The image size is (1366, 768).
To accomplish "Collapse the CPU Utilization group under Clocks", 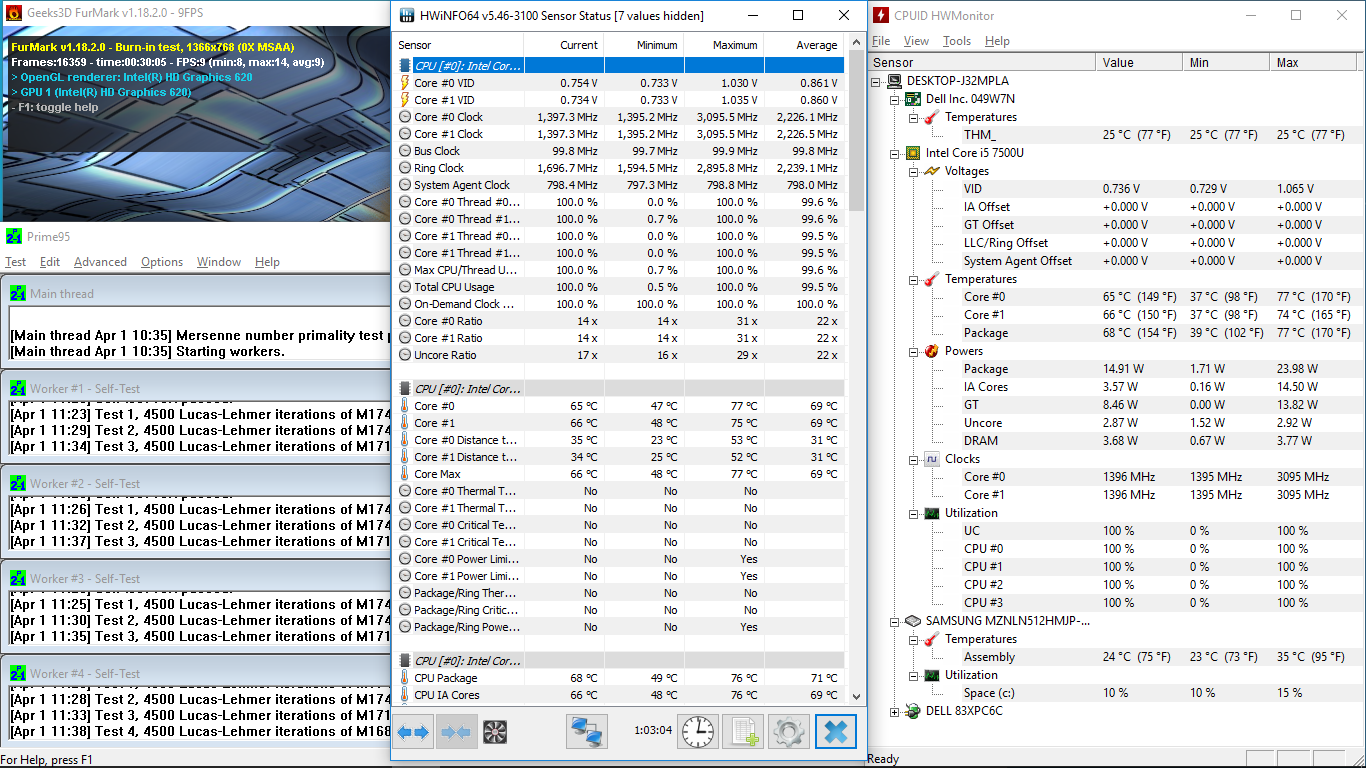I will (x=914, y=513).
